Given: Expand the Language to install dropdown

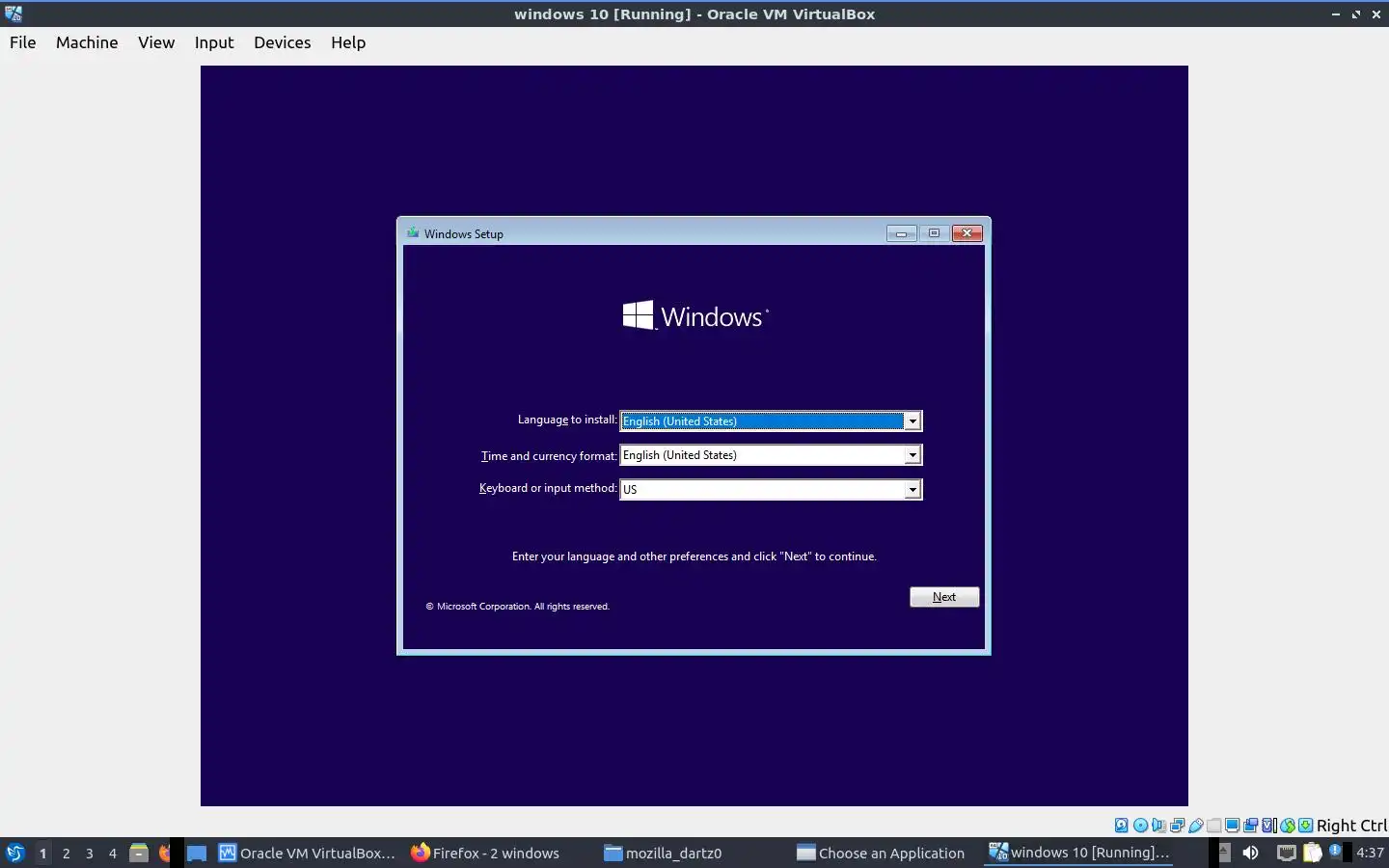Looking at the screenshot, I should 912,421.
